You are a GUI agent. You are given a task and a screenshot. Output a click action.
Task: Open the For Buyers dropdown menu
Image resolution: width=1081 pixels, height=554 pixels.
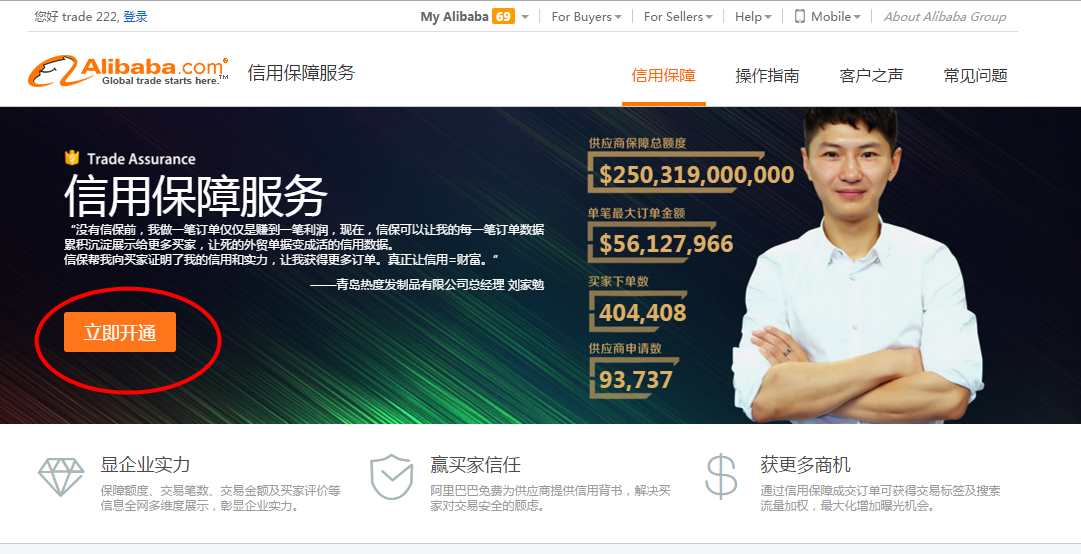click(x=586, y=17)
